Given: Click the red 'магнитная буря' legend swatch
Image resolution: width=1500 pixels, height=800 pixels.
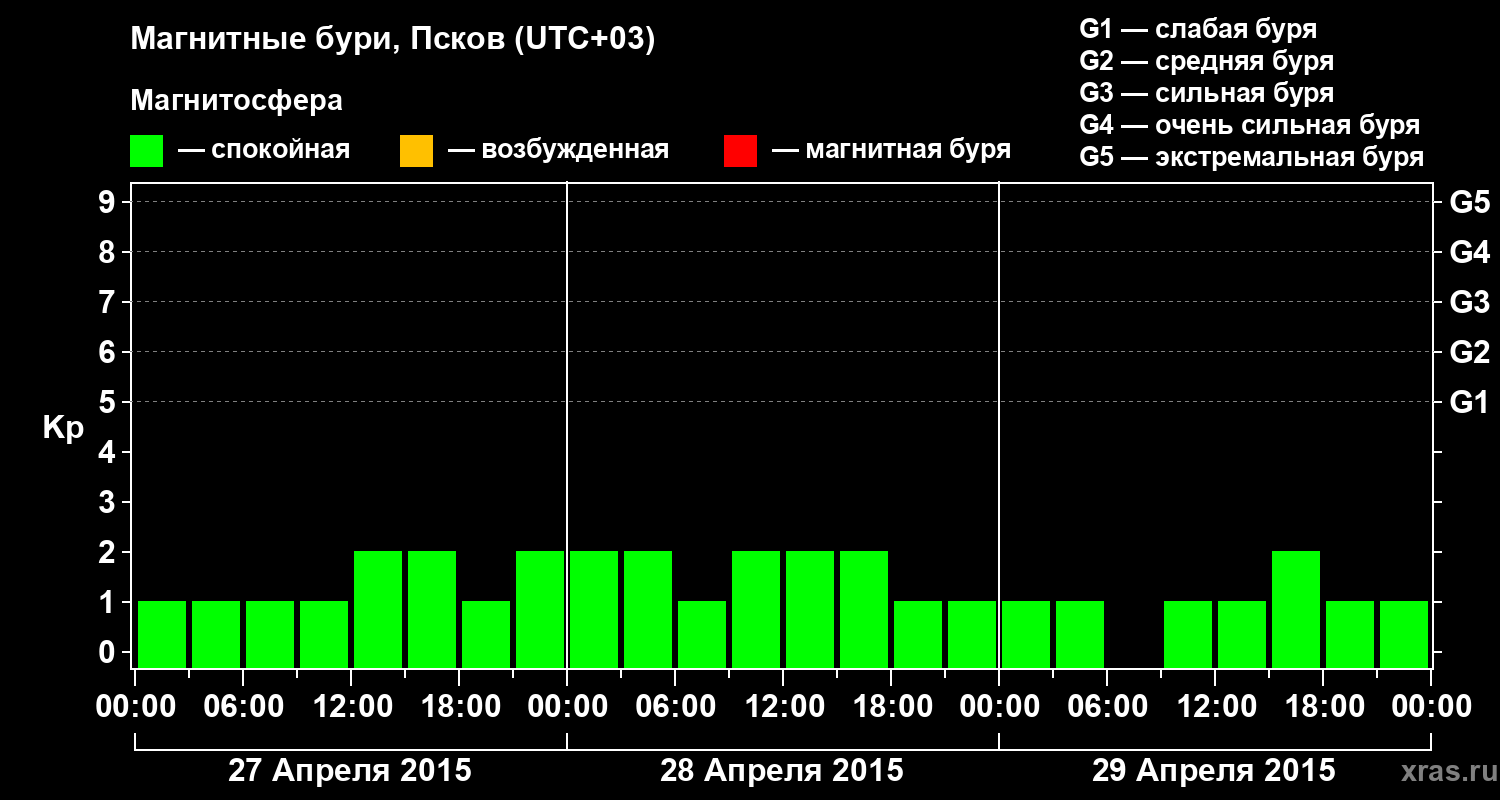Looking at the screenshot, I should coord(740,151).
